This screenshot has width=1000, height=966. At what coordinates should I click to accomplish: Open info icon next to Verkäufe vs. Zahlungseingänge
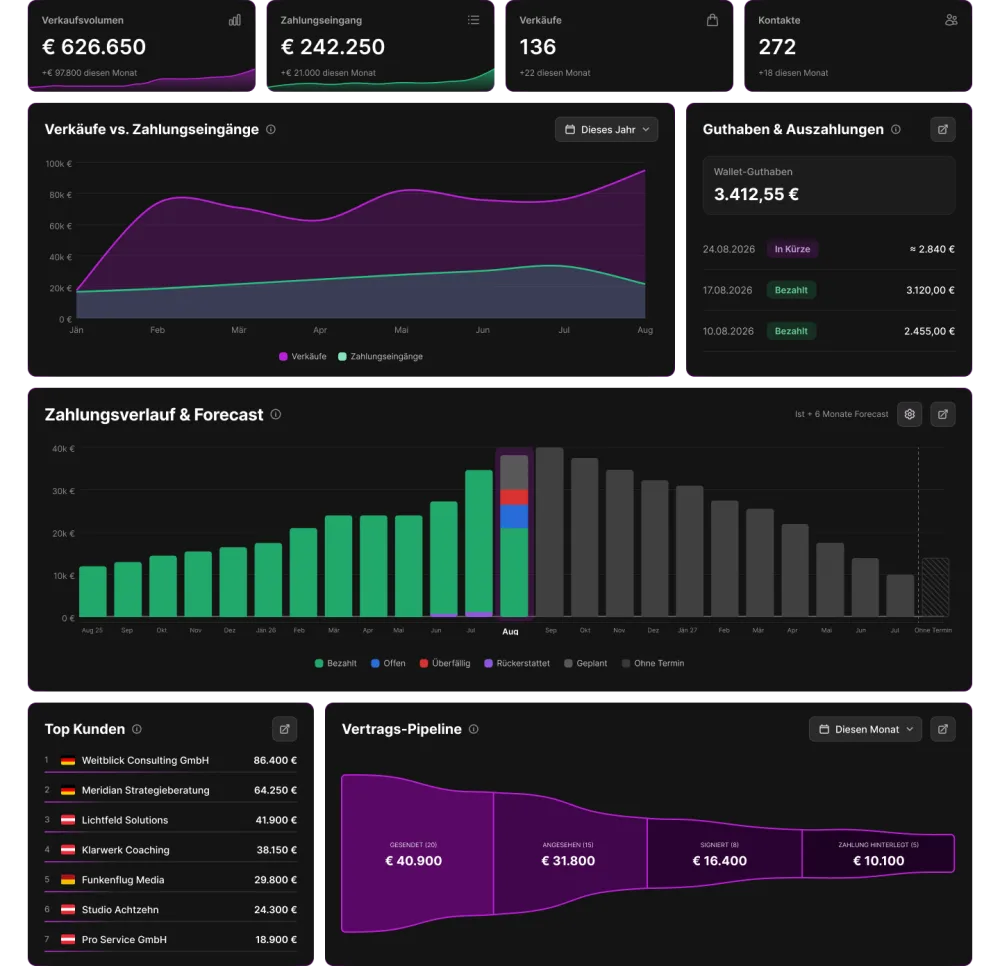(271, 129)
